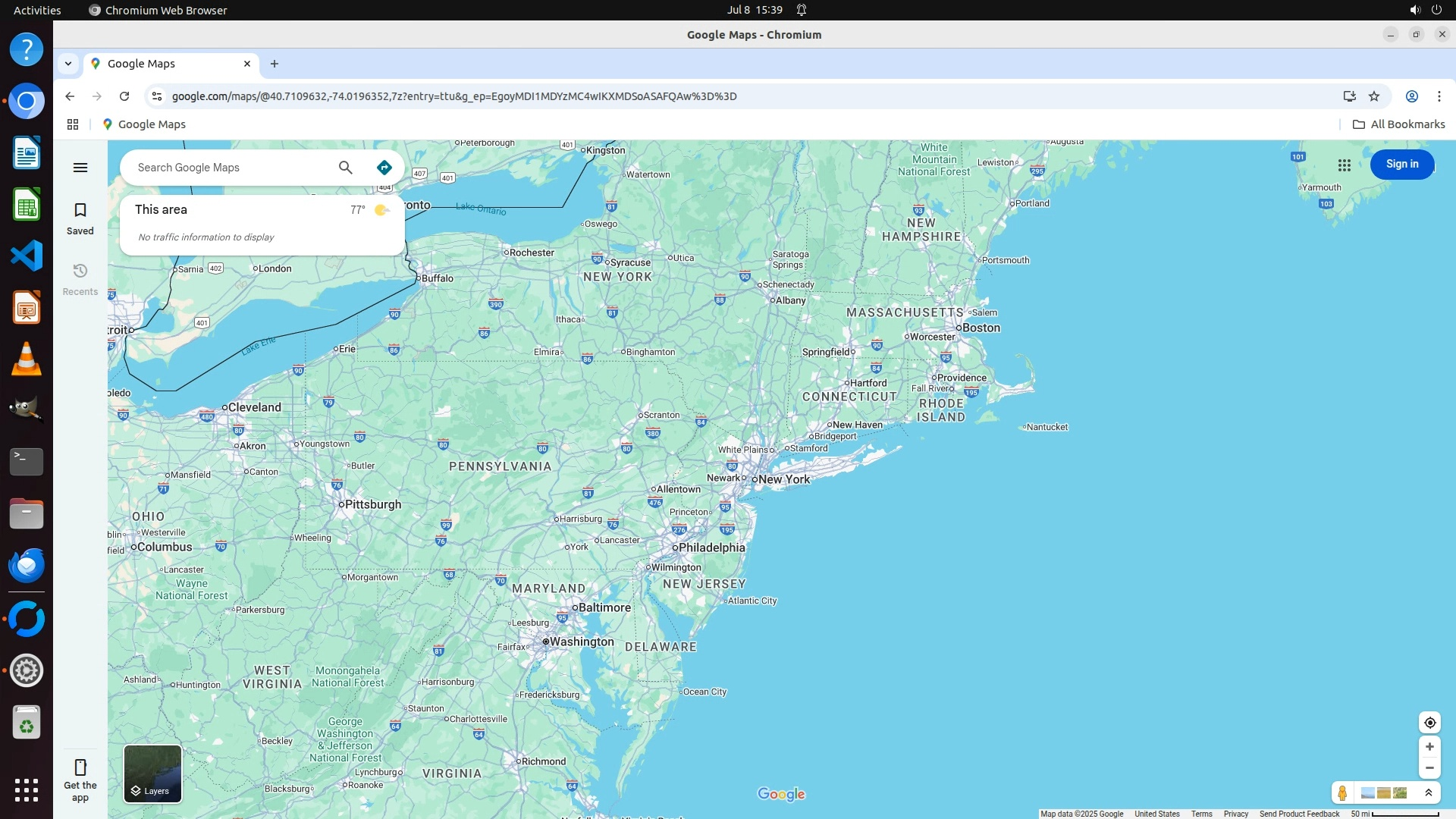The image size is (1456, 819).
Task: Zoom in with the plus button
Action: click(1429, 747)
